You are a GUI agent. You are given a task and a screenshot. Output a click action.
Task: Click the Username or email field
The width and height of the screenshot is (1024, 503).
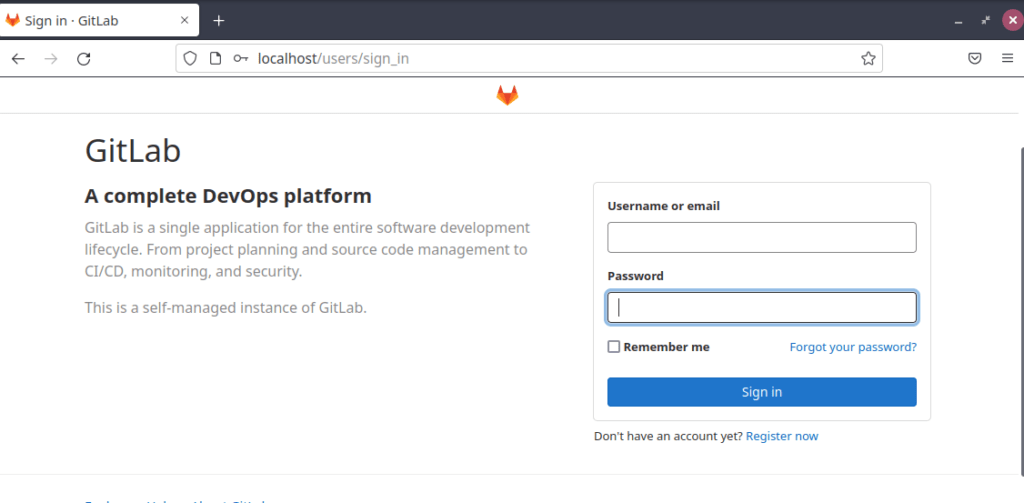coord(761,237)
